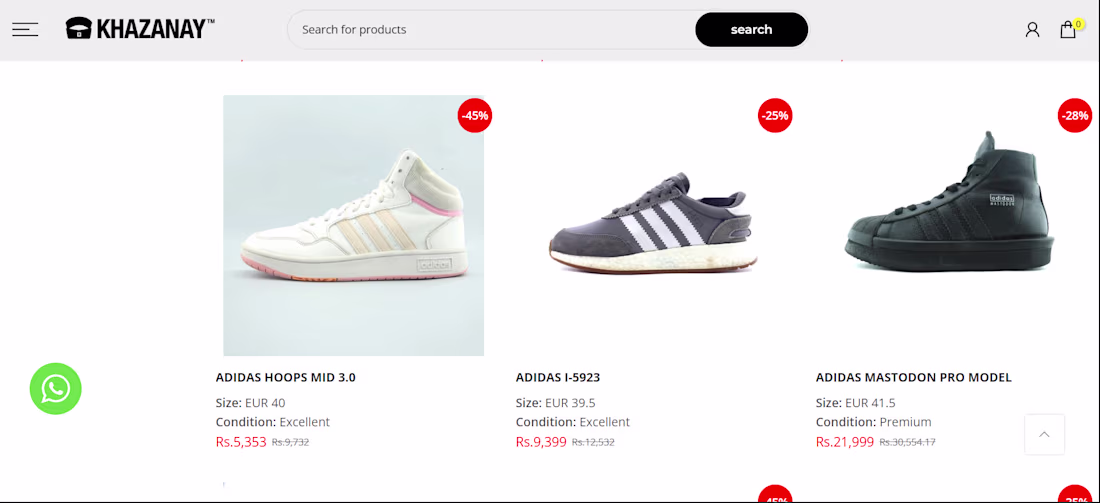Open Adidas Hoops Mid 3.0 product image

pyautogui.click(x=354, y=225)
